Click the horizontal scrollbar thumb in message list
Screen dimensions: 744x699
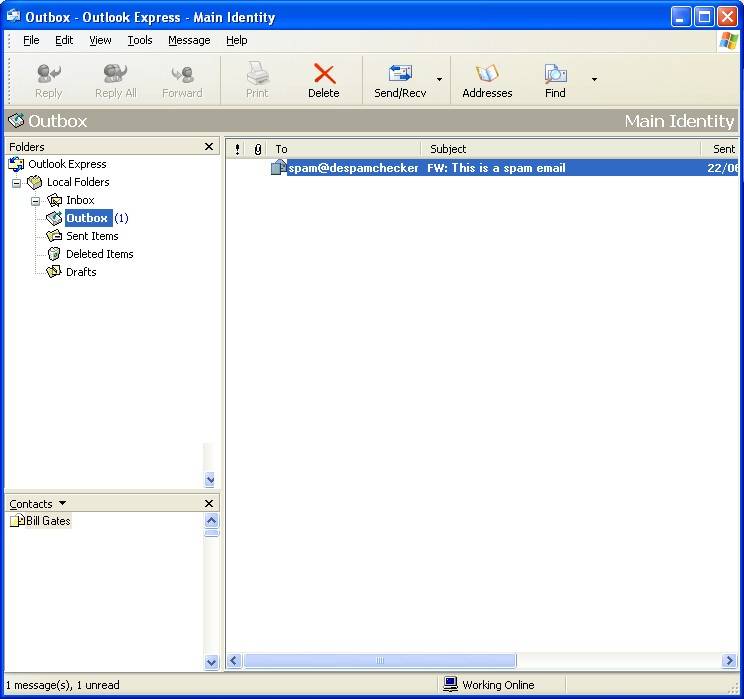click(380, 661)
